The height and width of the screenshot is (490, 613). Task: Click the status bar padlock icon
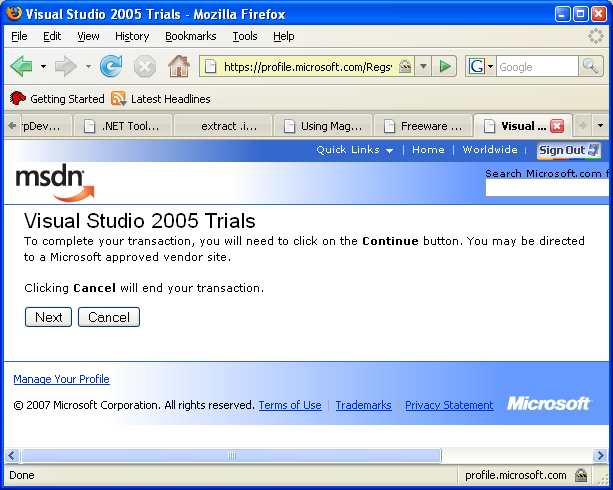[x=581, y=475]
